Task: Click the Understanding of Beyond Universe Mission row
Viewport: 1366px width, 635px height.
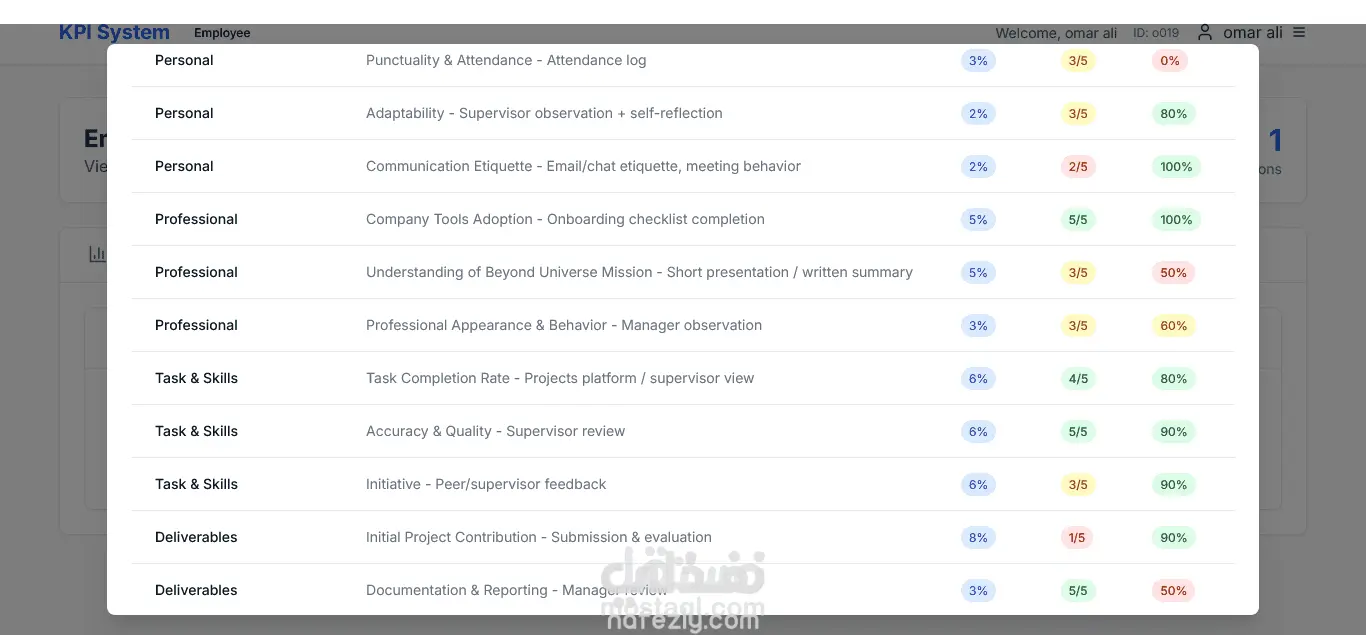Action: pyautogui.click(x=639, y=272)
